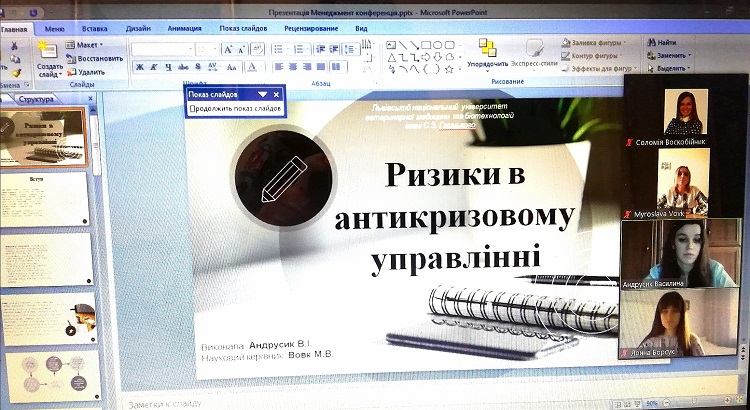750x410 pixels.
Task: Open the Вид ribbon tab
Action: [361, 29]
